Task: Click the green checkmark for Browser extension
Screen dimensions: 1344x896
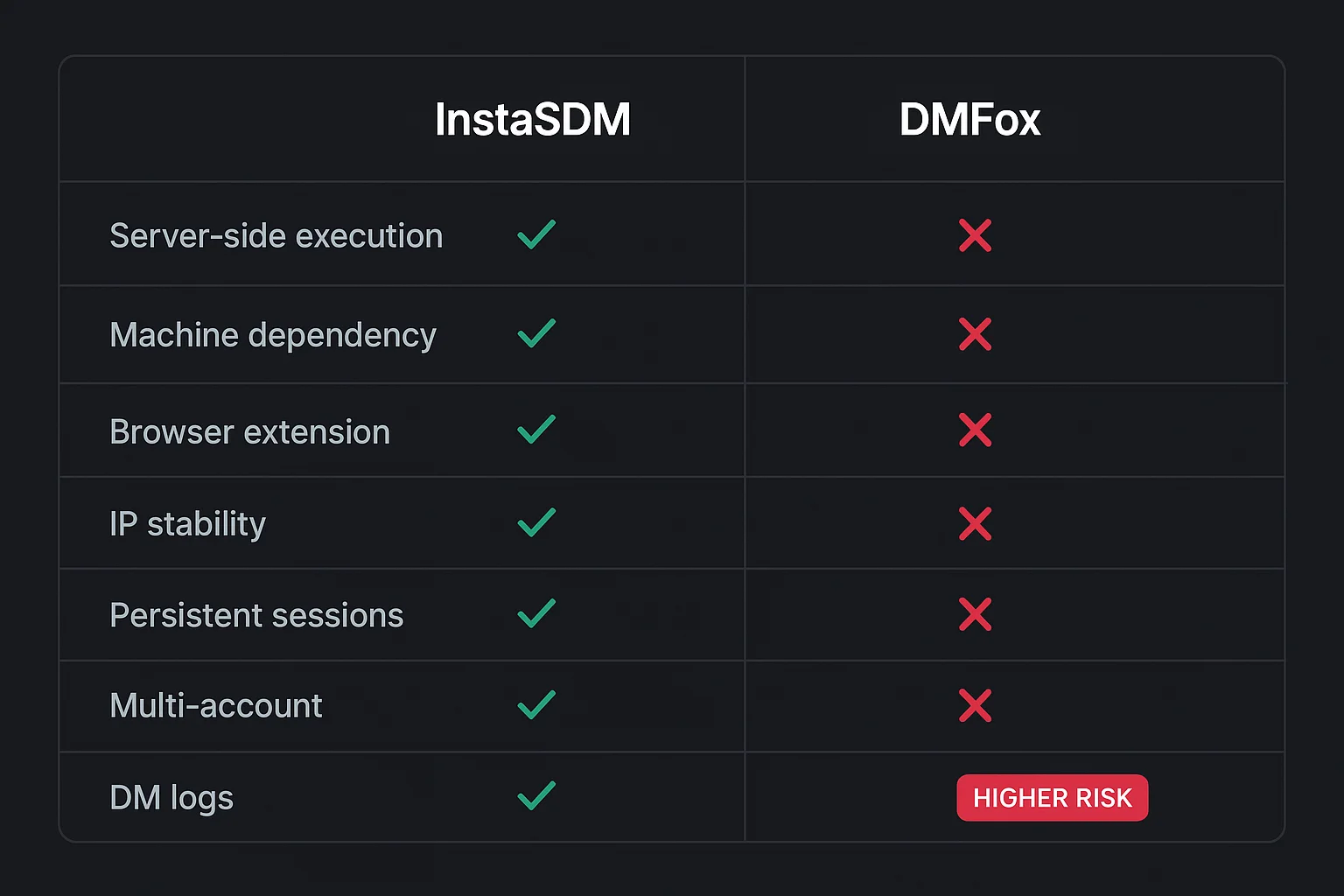Action: click(536, 430)
